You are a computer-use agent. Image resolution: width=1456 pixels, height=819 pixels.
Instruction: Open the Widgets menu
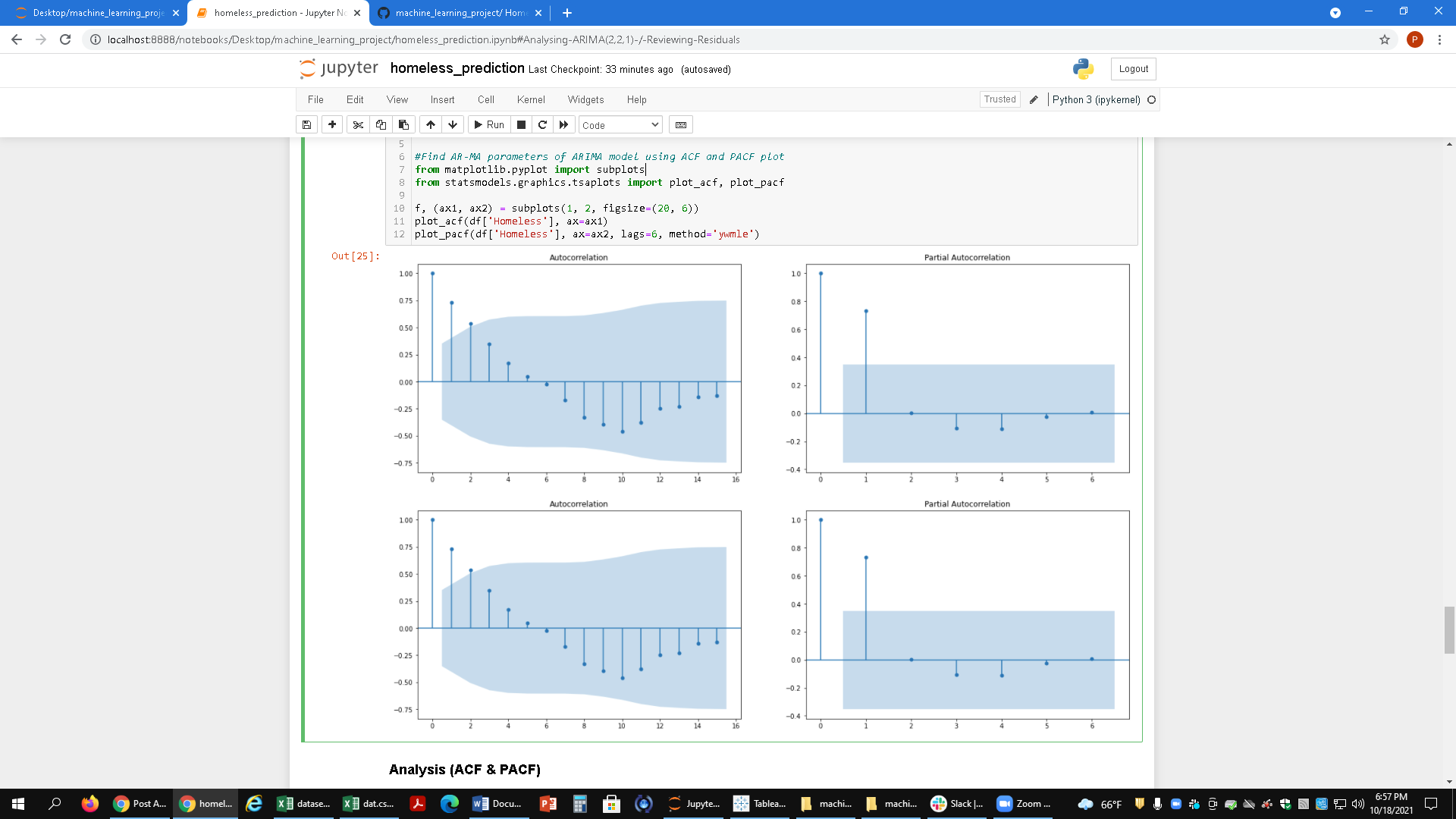[585, 99]
